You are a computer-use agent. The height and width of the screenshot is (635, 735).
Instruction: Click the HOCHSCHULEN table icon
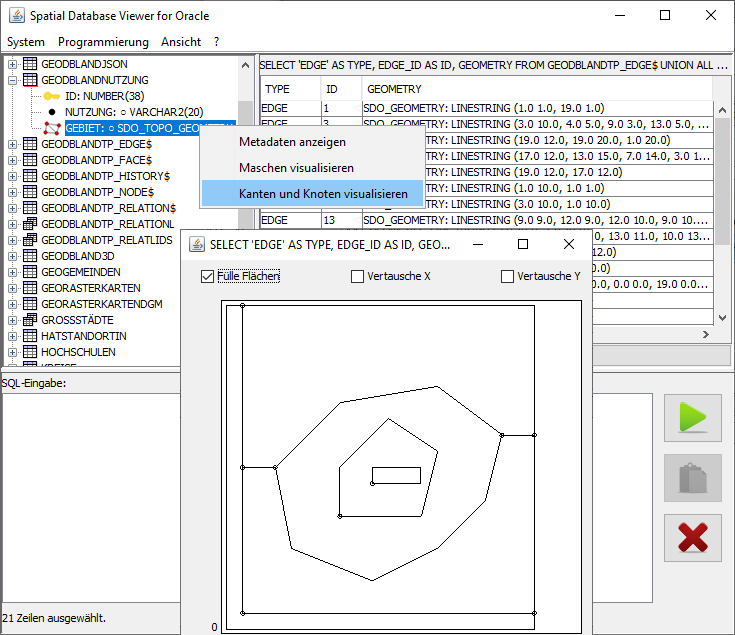30,351
